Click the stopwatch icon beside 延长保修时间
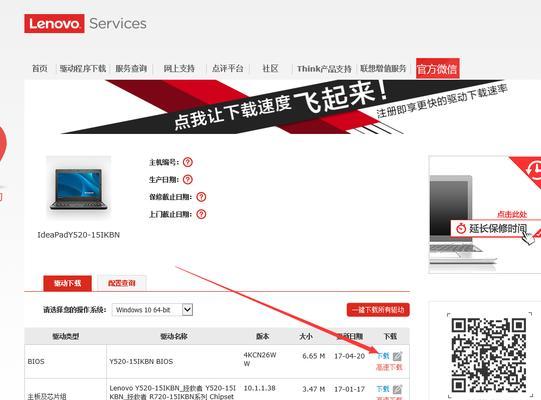 (x=461, y=228)
